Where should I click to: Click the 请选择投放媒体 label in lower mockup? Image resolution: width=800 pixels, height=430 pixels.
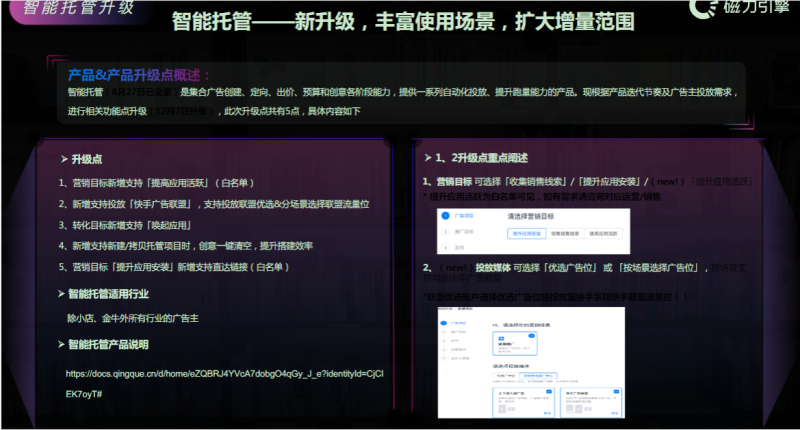click(x=510, y=366)
